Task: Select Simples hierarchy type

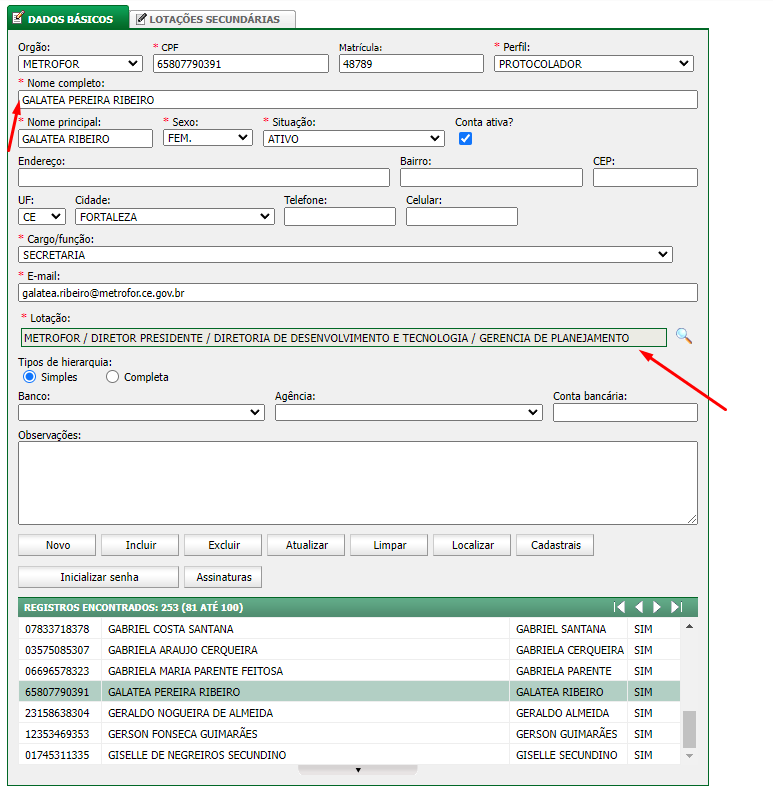Action: pyautogui.click(x=29, y=377)
